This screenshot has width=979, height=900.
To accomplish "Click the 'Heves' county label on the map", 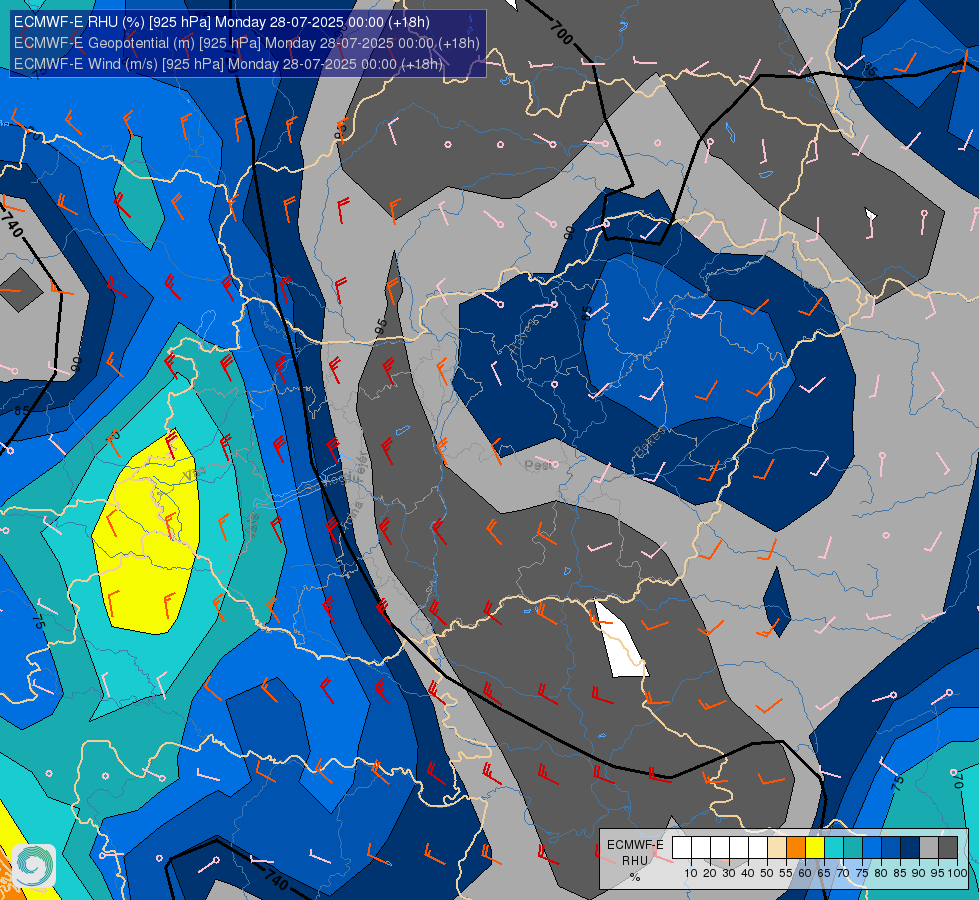I will pyautogui.click(x=524, y=335).
